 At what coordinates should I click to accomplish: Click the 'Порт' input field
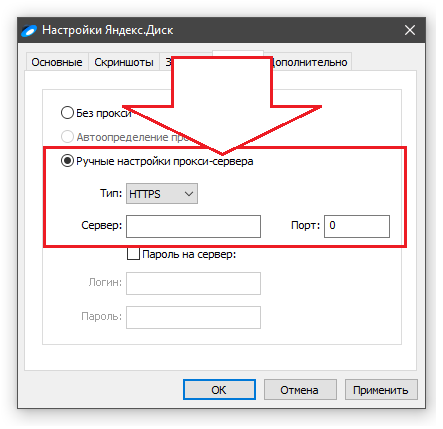(357, 226)
